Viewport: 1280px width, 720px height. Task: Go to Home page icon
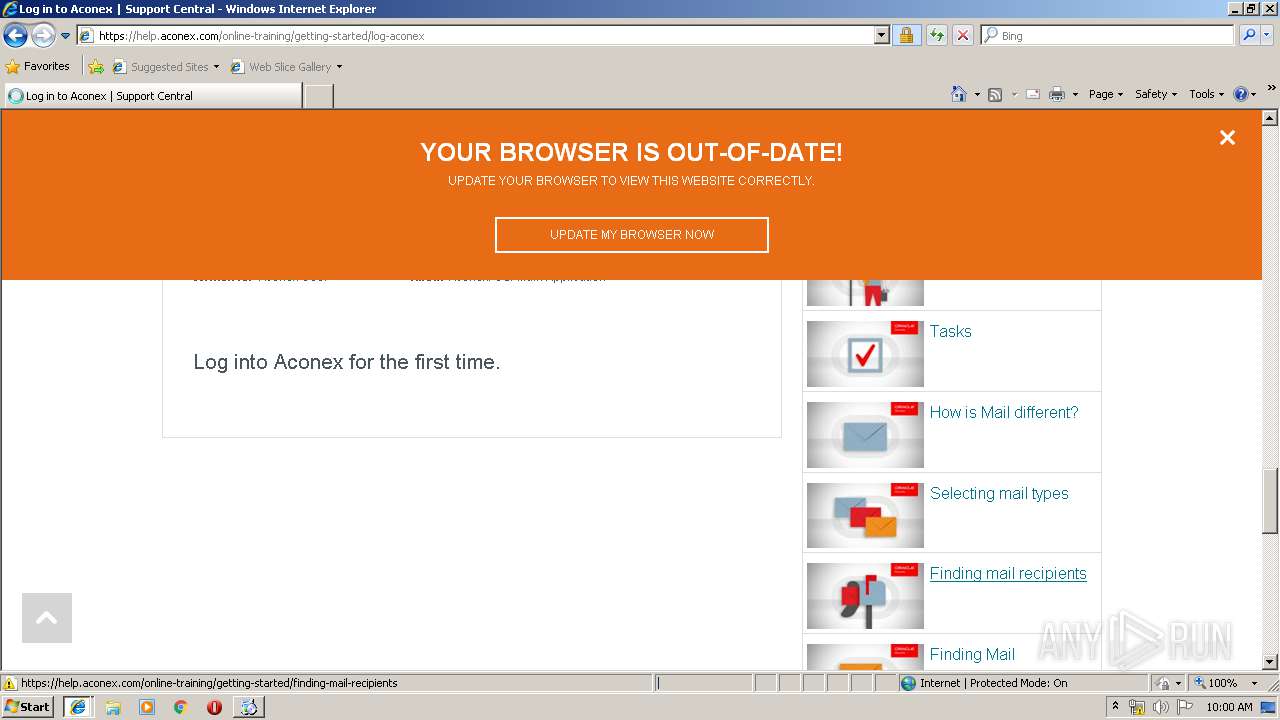tap(958, 94)
